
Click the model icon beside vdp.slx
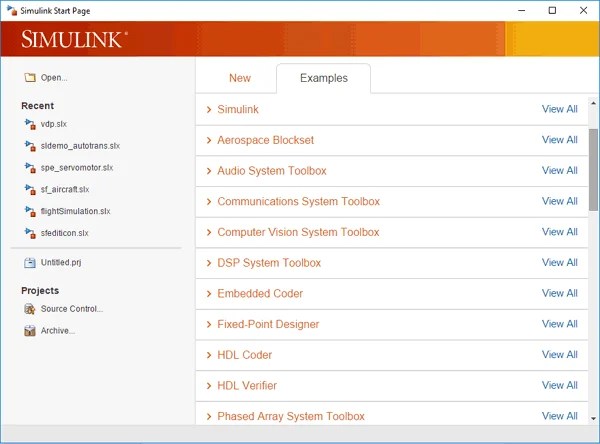30,124
